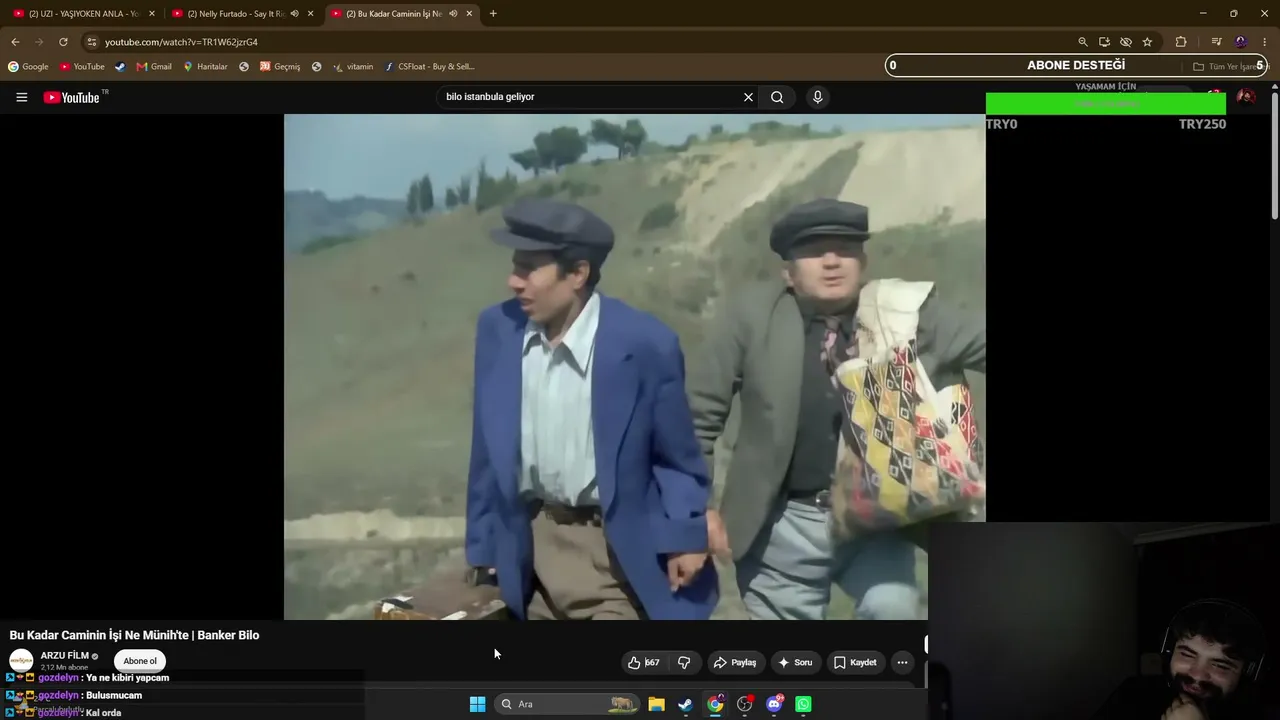Mute the Nelly Furtado tab audio

(294, 14)
